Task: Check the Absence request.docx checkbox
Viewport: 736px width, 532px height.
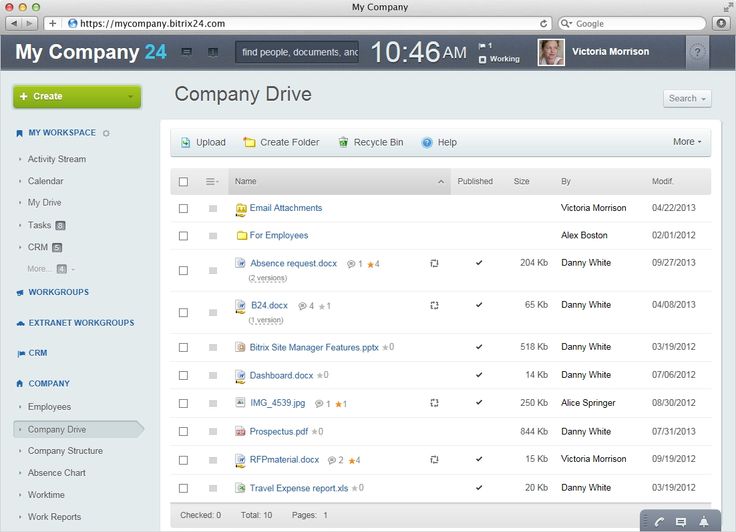Action: click(184, 270)
